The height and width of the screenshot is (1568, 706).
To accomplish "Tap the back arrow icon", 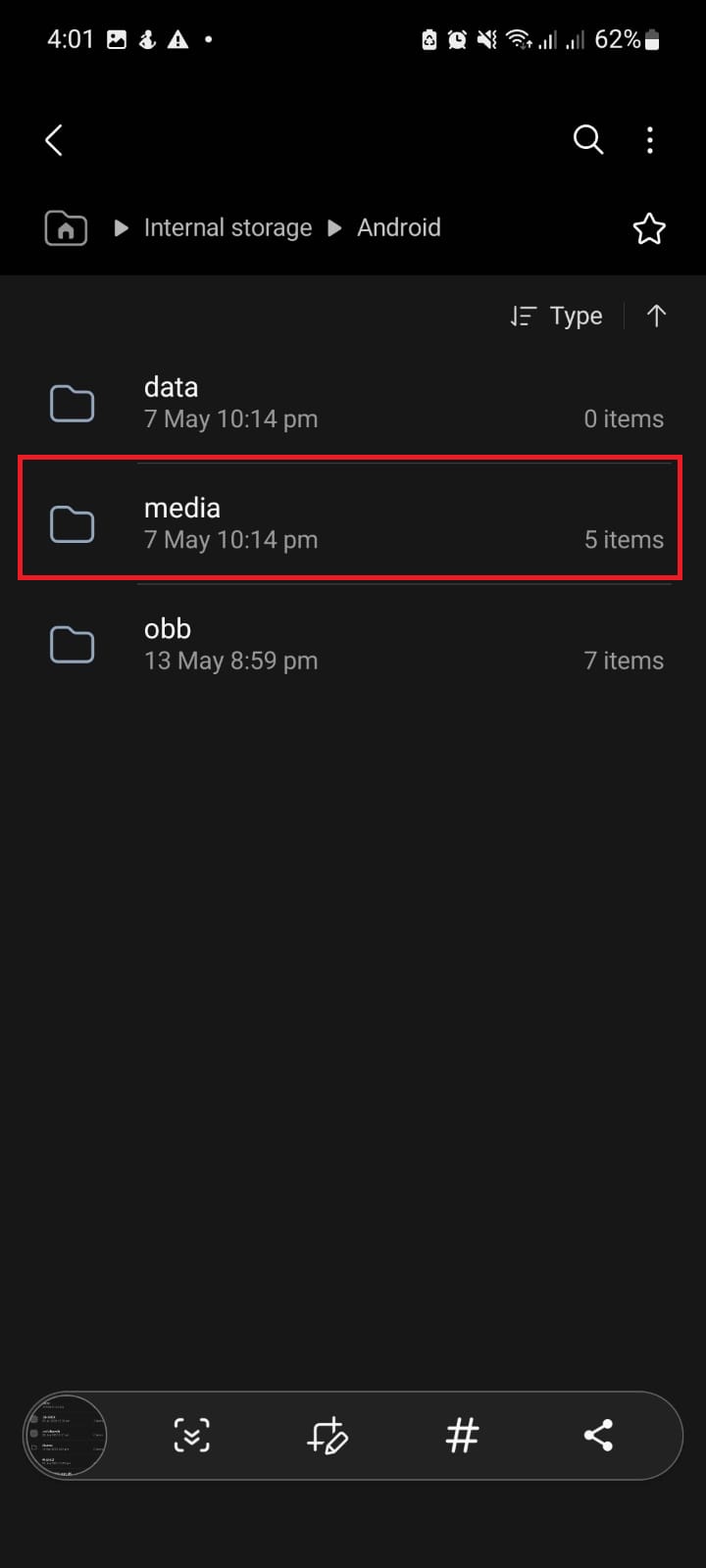I will [x=55, y=140].
